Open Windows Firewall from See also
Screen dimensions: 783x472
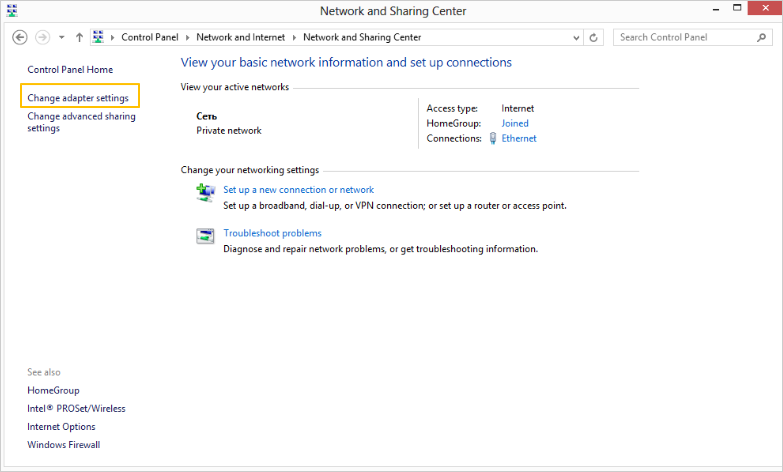pos(63,445)
